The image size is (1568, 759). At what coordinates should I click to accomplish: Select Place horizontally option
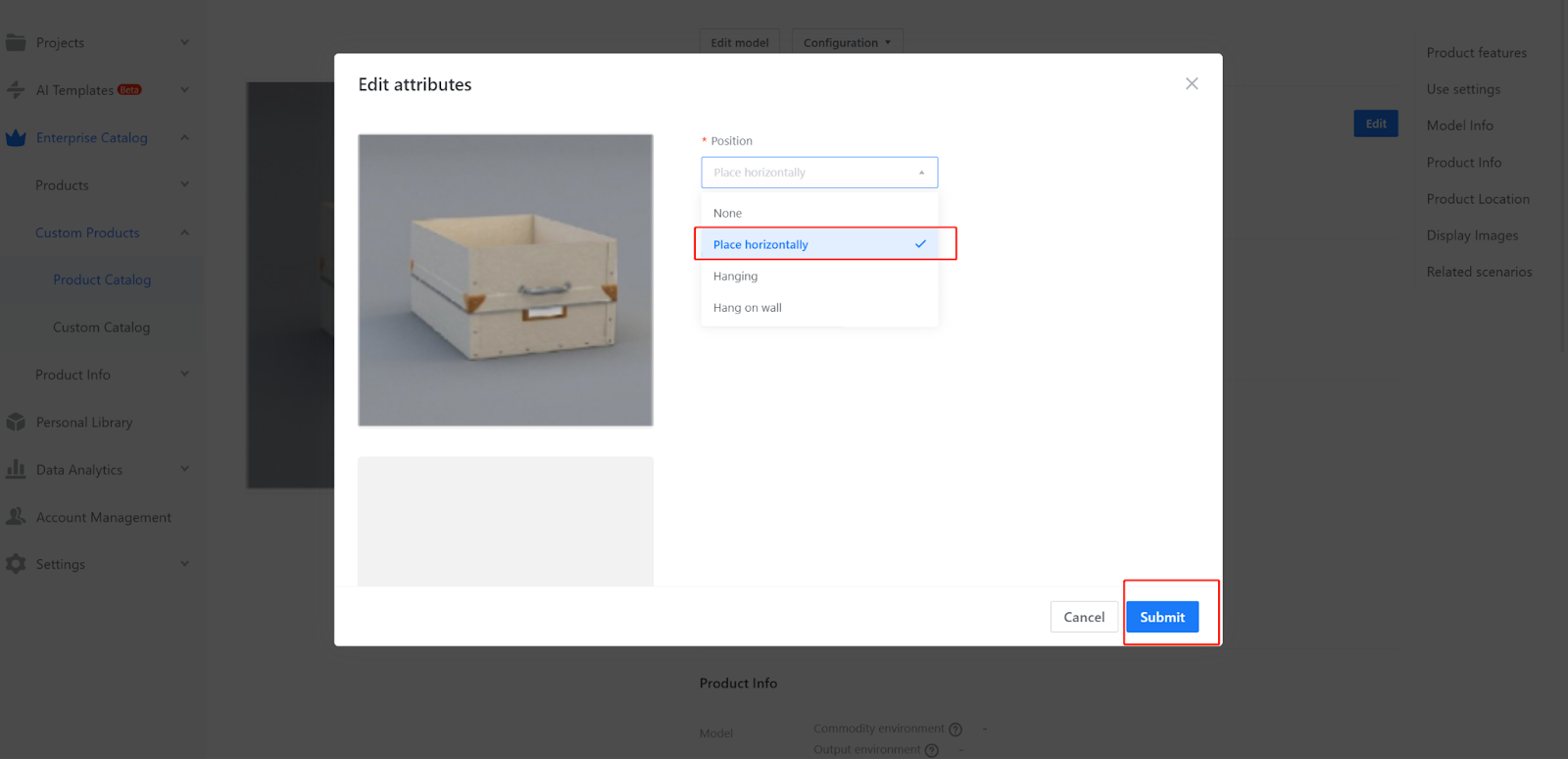[819, 244]
